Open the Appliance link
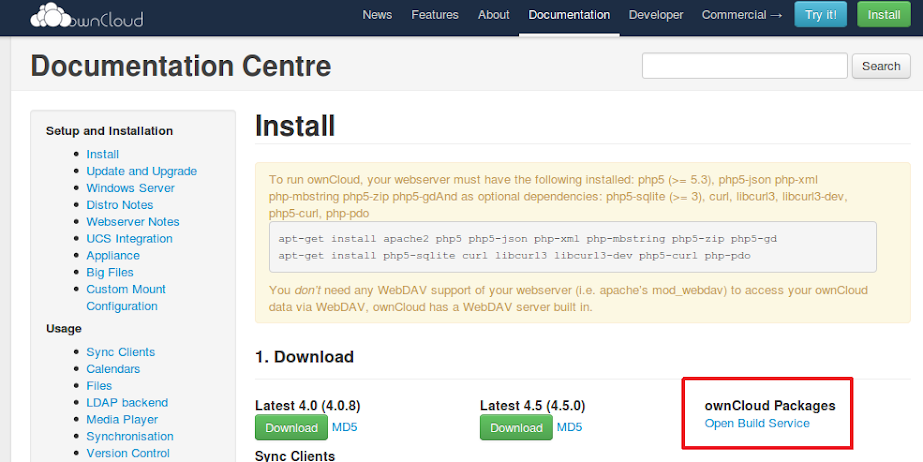This screenshot has width=923, height=462. [x=113, y=255]
